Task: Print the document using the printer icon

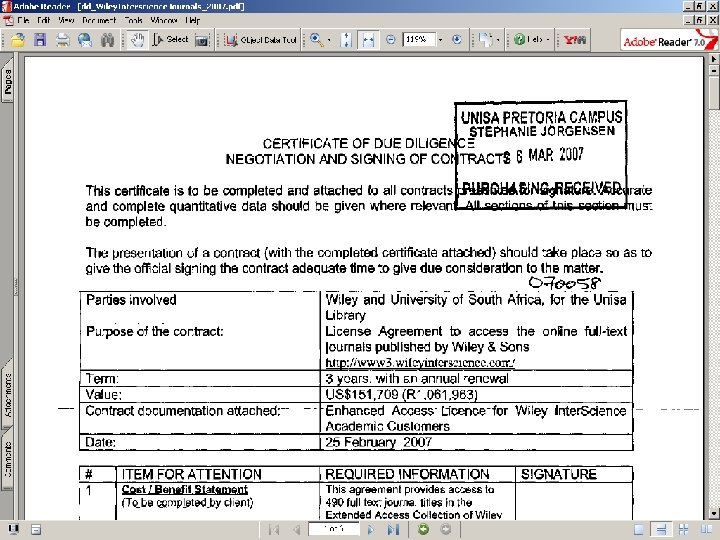Action: 62,40
